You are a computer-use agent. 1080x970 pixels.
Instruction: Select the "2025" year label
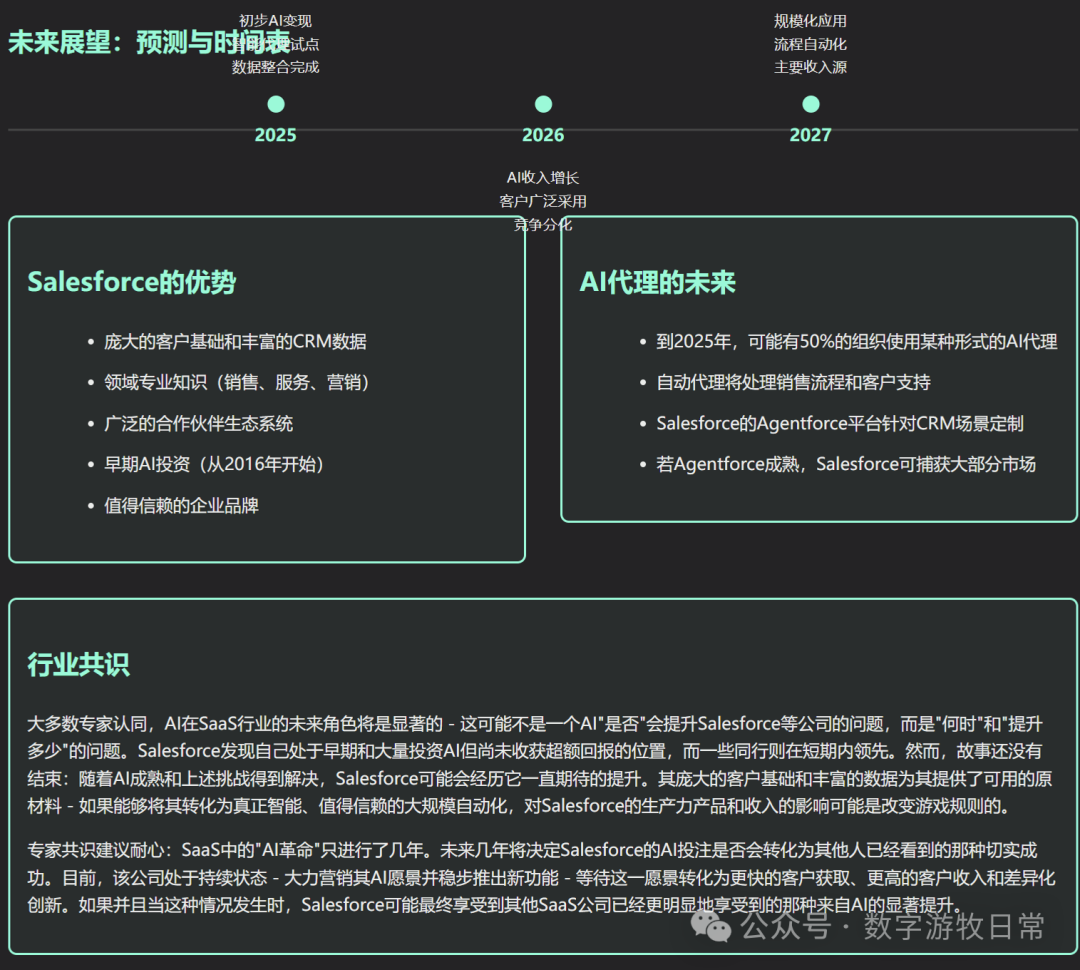[276, 135]
